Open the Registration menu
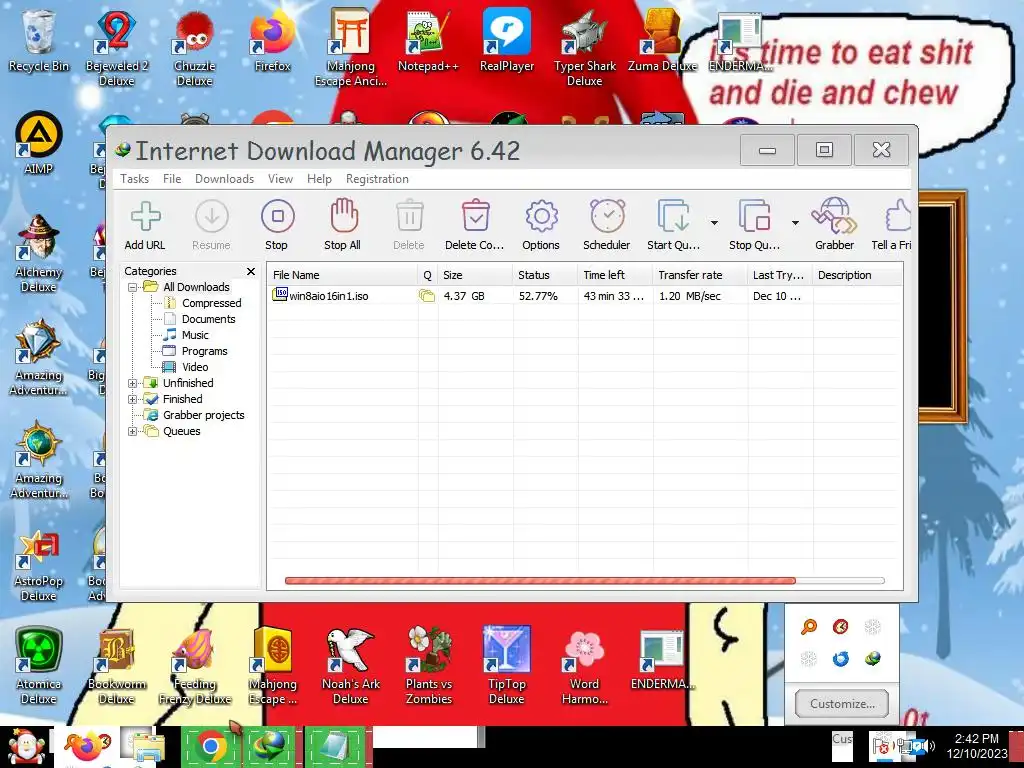This screenshot has height=768, width=1024. 377,179
